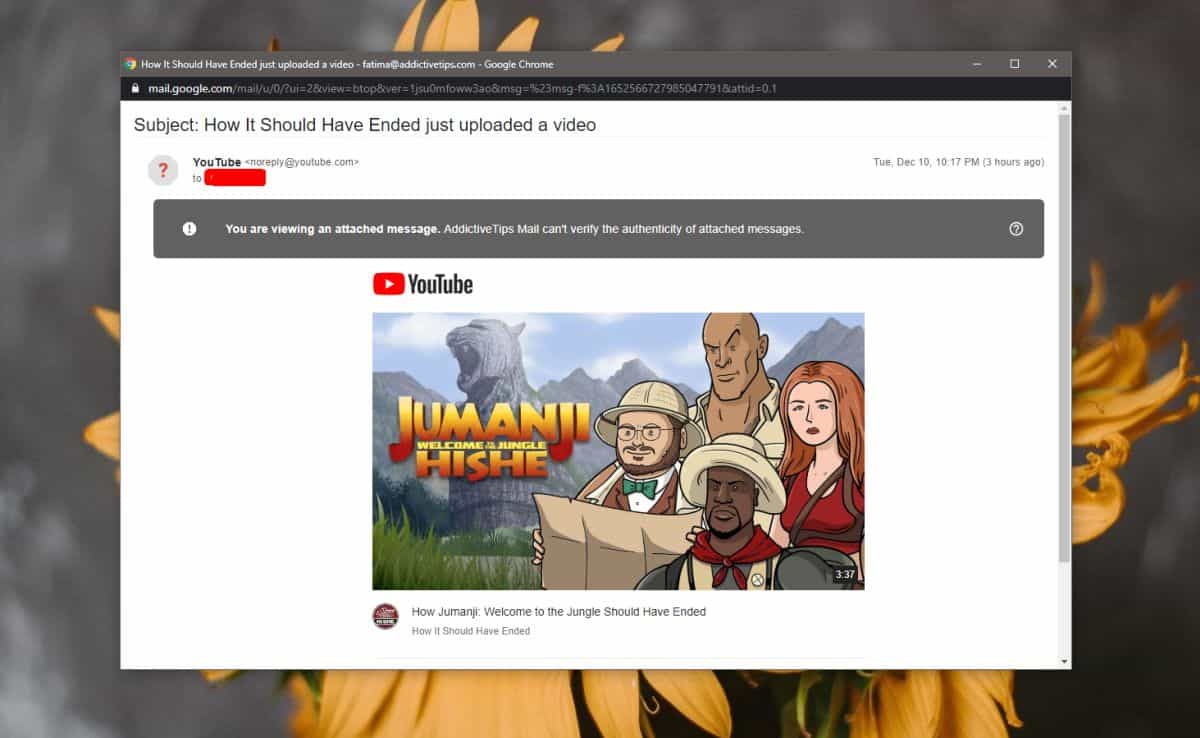Click the exclamation warning icon in banner

[x=189, y=229]
